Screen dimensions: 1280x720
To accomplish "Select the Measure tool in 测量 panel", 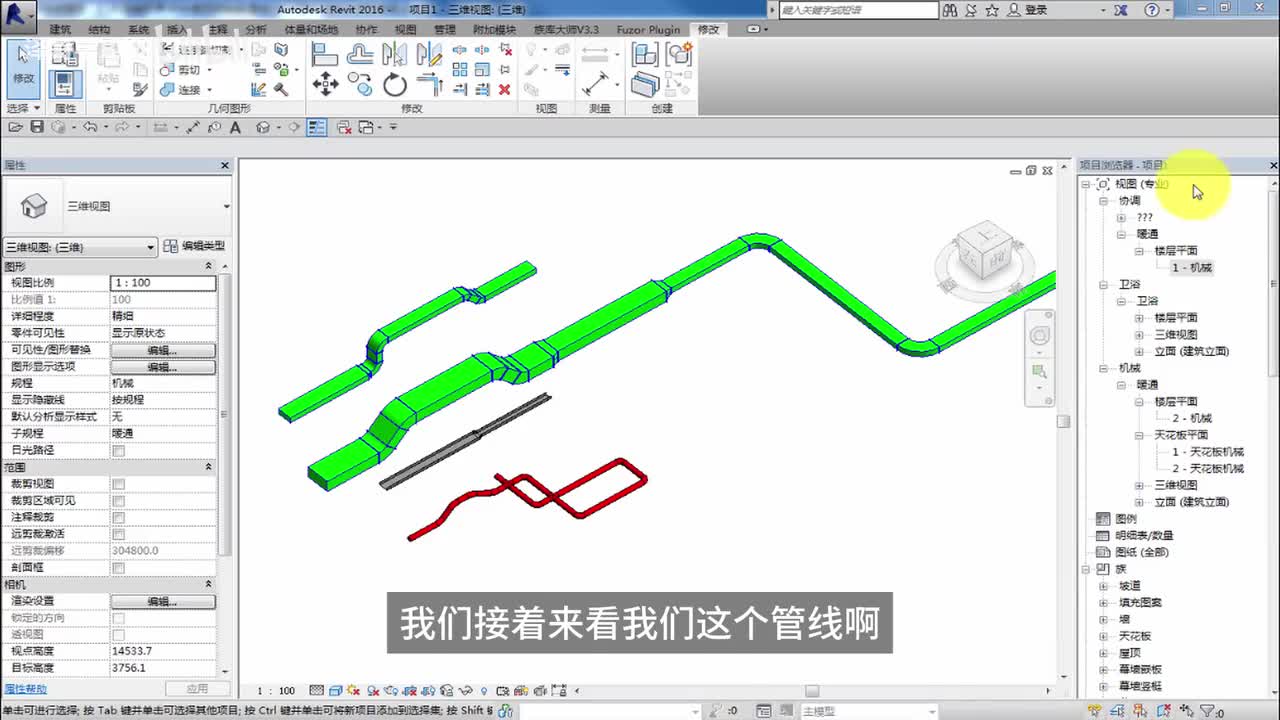I will tap(596, 84).
